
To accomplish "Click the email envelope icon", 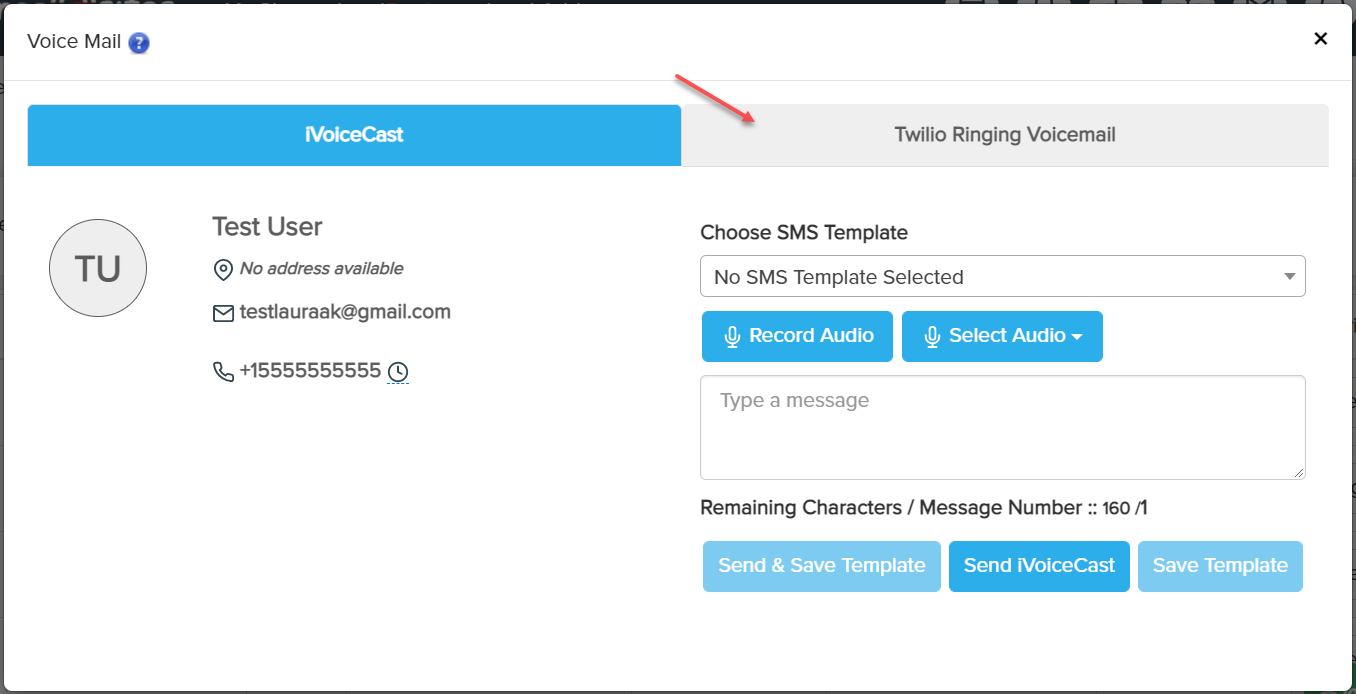I will coord(223,313).
